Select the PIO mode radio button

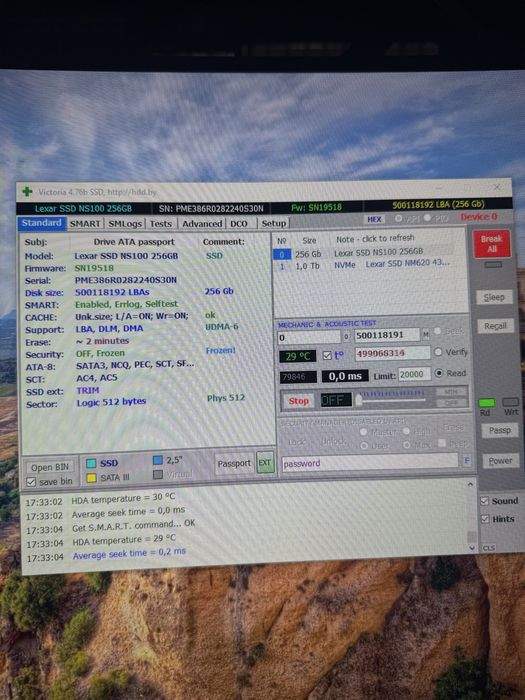coord(427,218)
